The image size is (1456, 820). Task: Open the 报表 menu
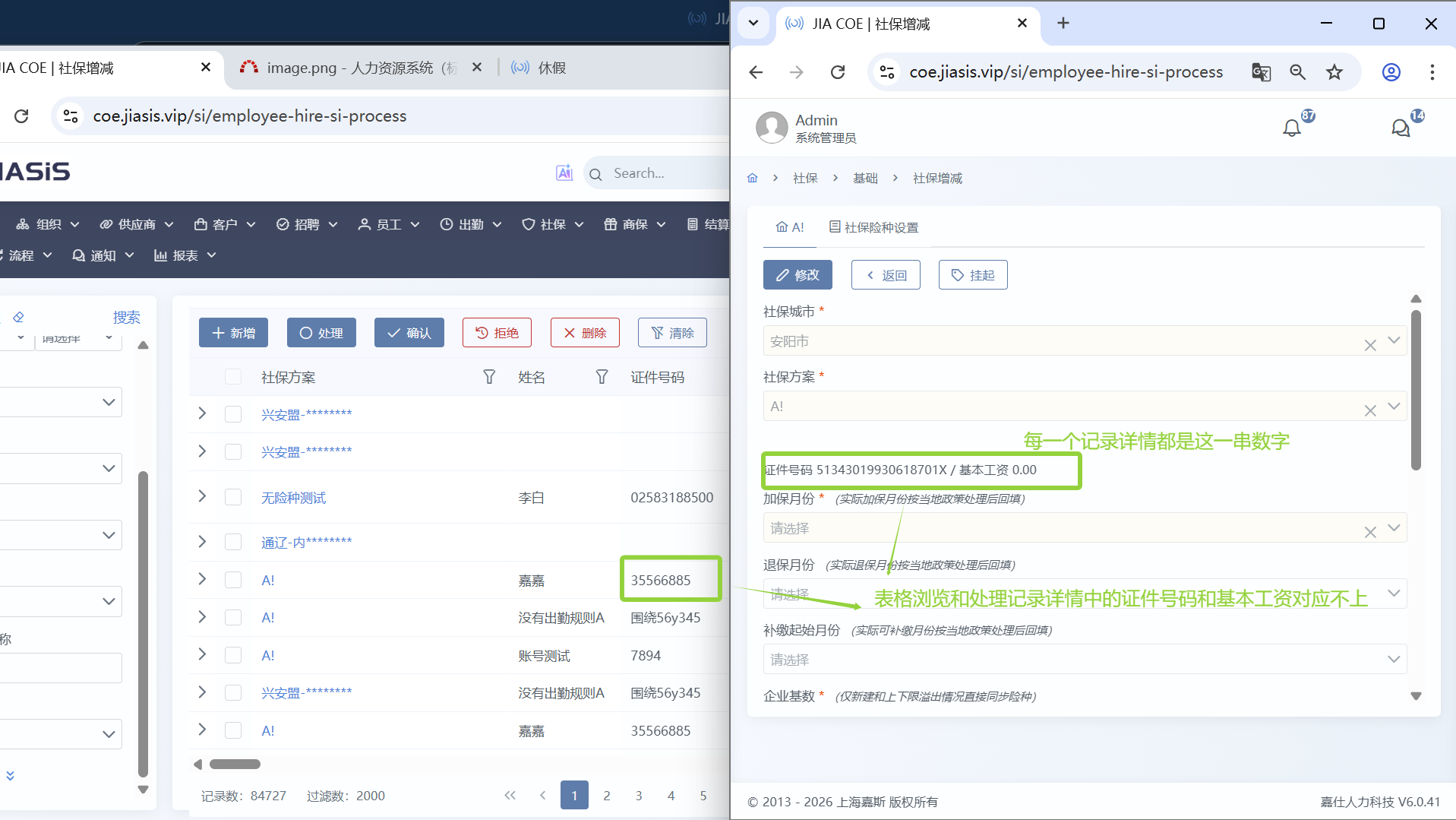coord(185,255)
